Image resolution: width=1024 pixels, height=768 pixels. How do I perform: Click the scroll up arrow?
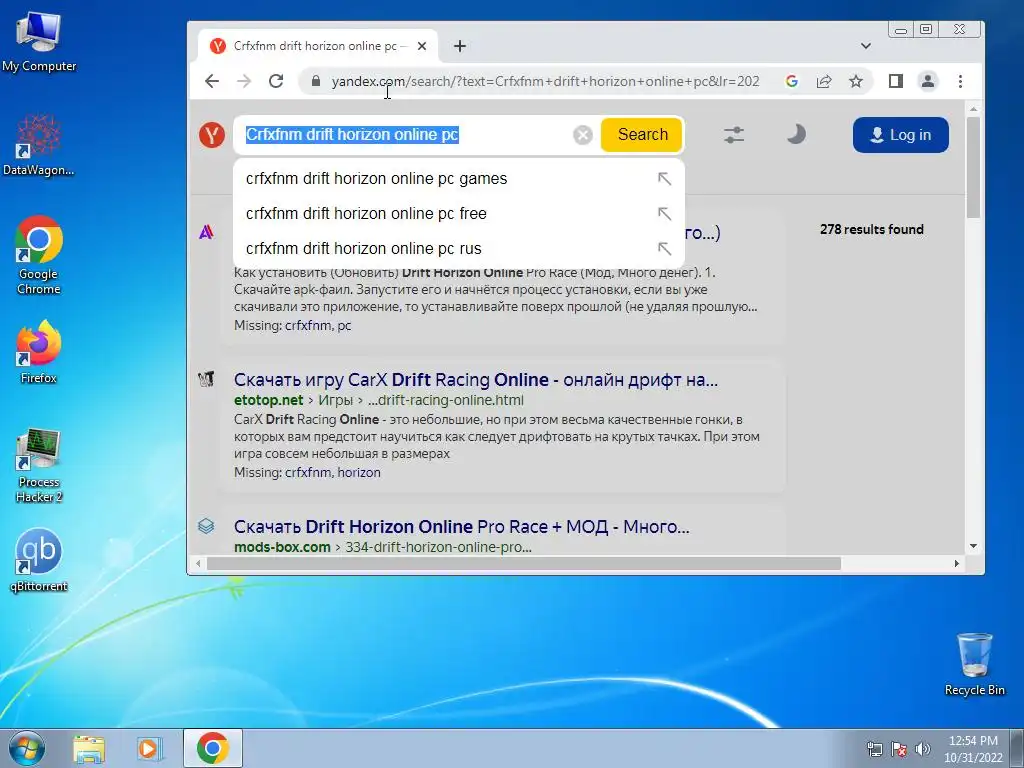(973, 109)
